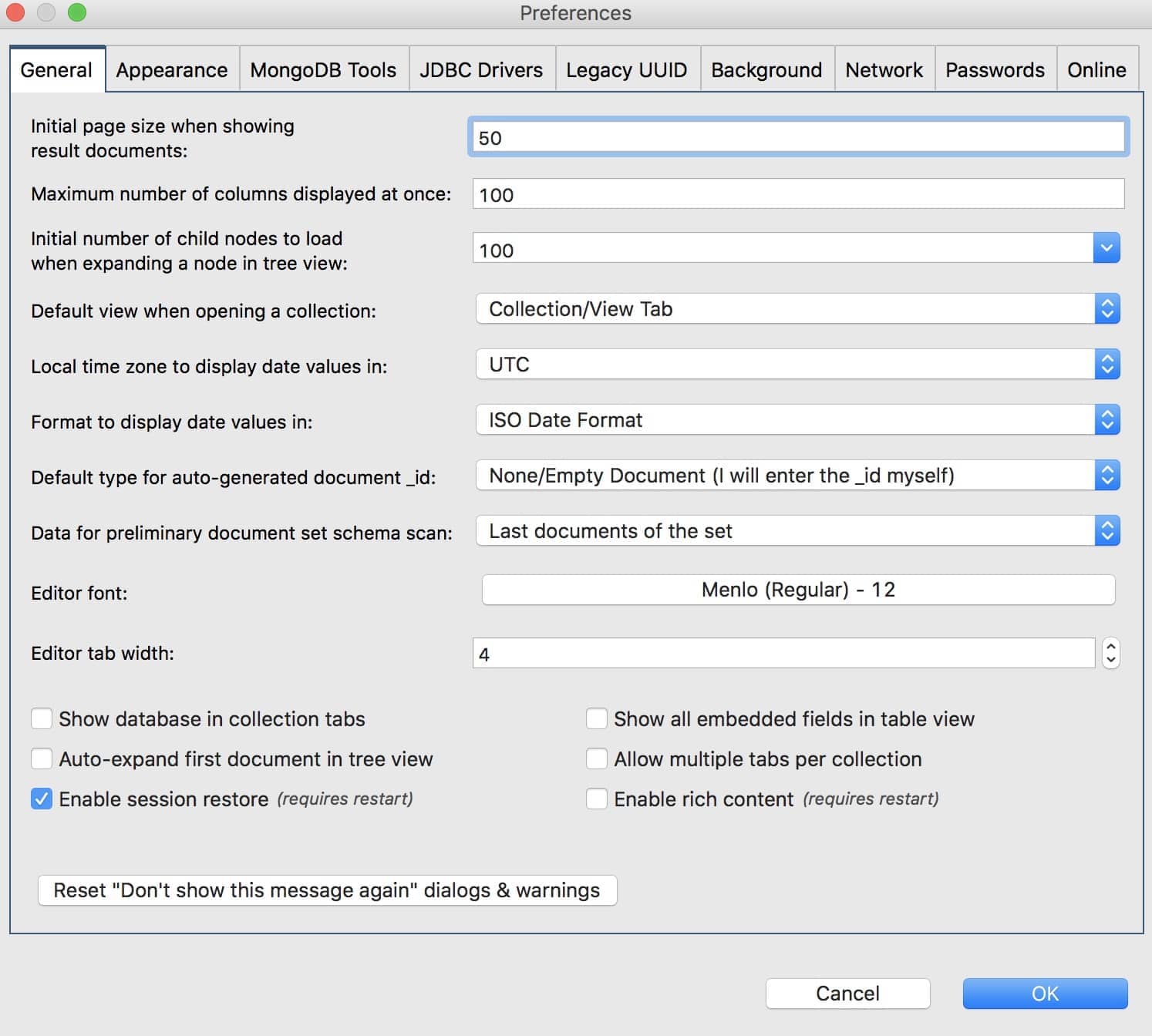Screen dimensions: 1152x1036
Task: Click the Cancel button
Action: click(847, 994)
